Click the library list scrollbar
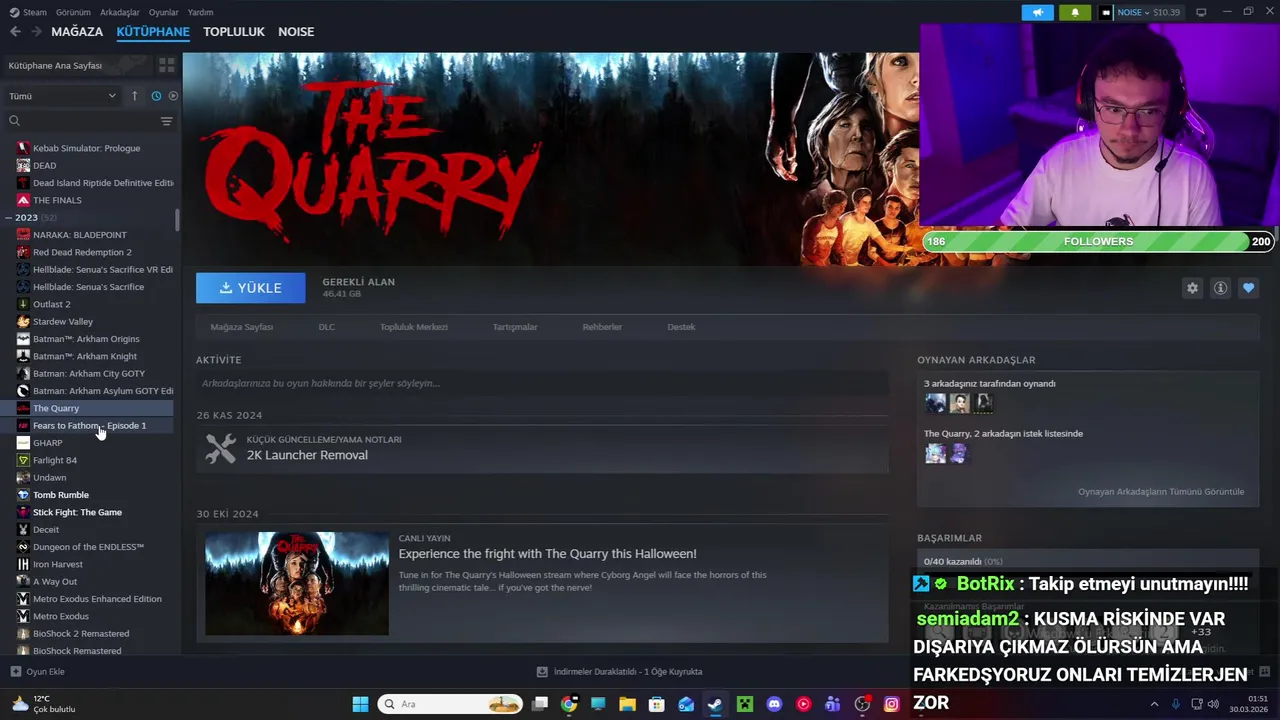1280x720 pixels. (177, 221)
